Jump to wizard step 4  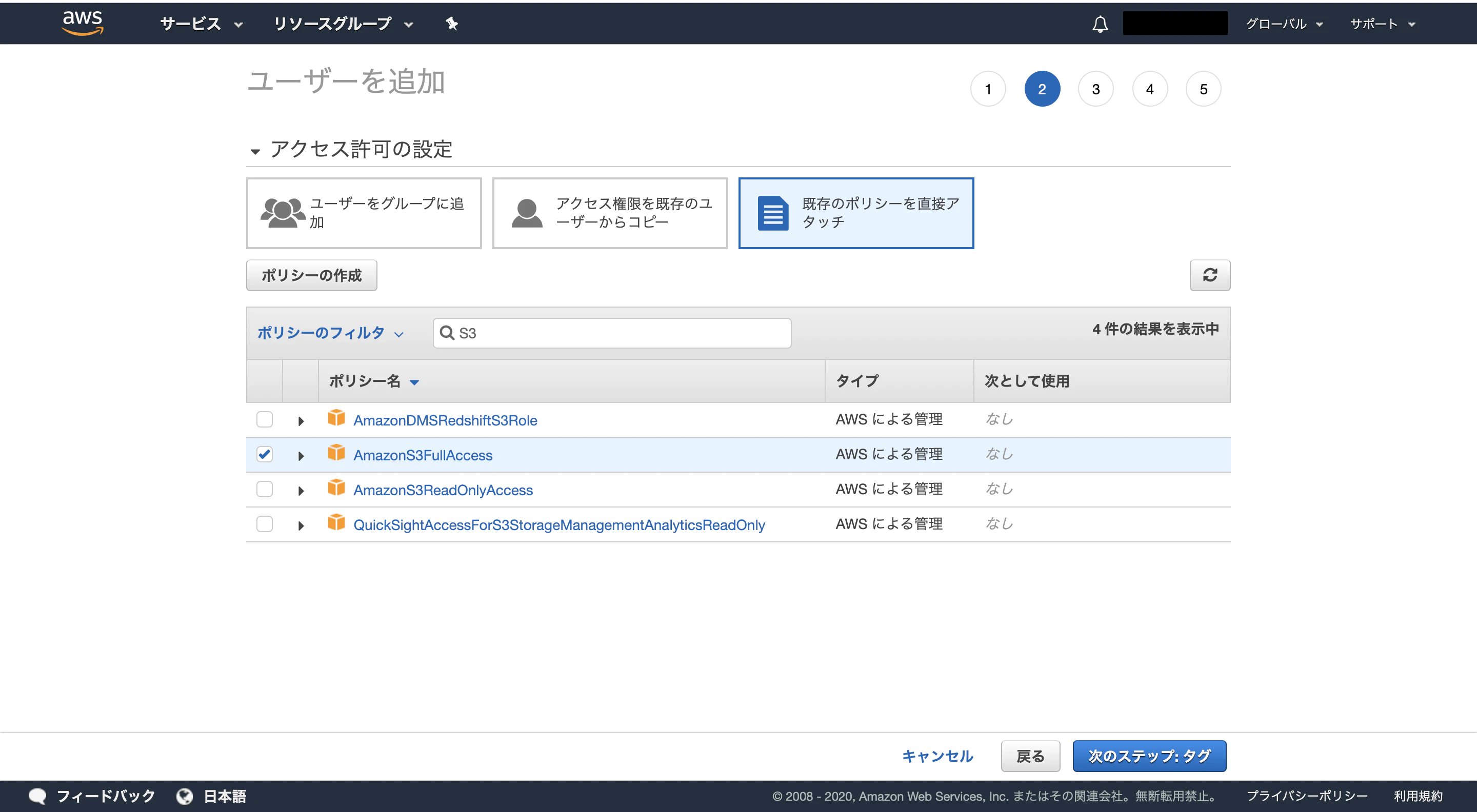click(x=1150, y=89)
